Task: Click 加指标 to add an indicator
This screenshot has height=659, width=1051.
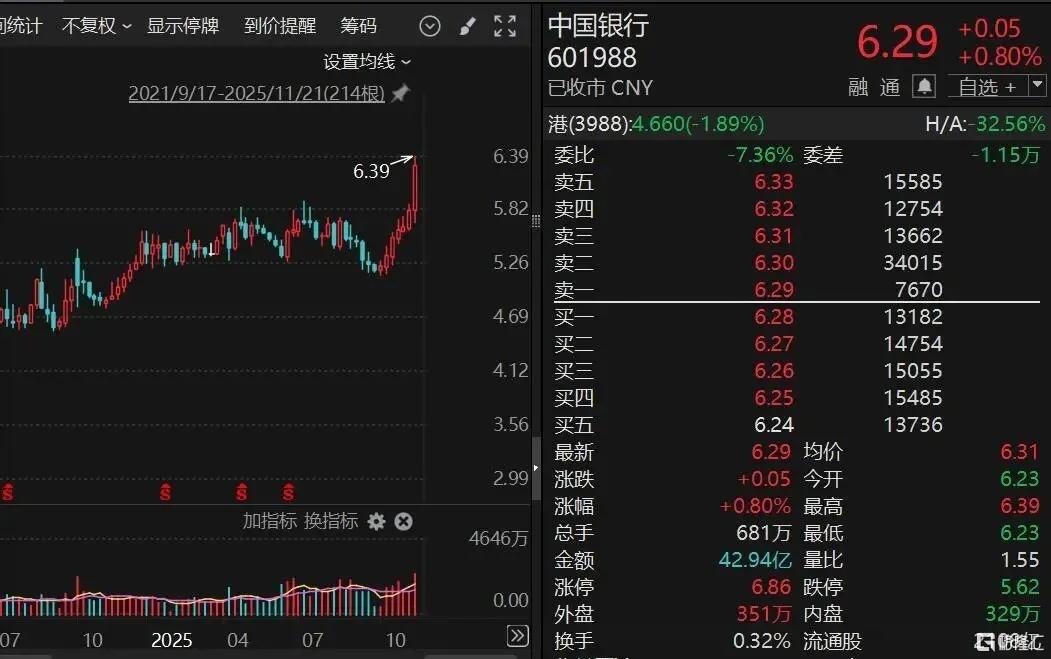Action: pos(269,521)
